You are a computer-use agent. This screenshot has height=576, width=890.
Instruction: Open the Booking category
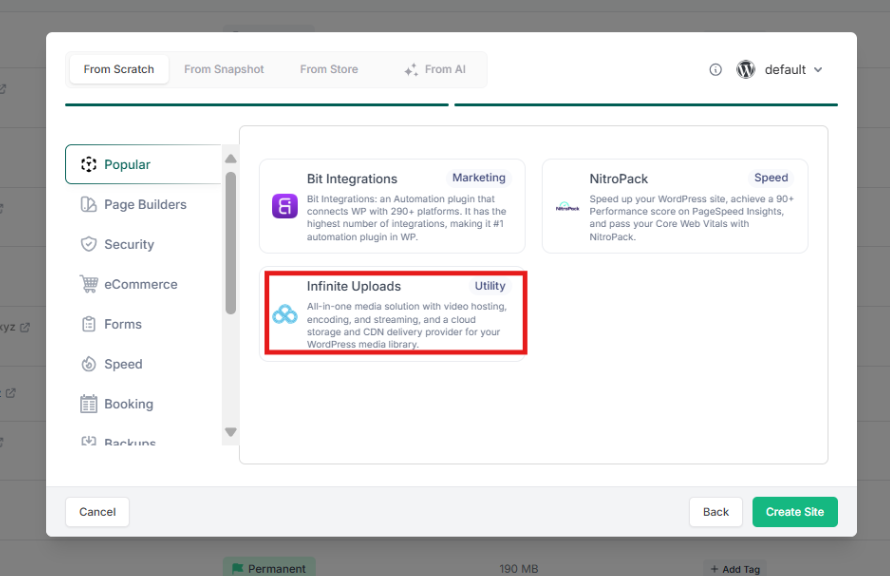[x=117, y=404]
